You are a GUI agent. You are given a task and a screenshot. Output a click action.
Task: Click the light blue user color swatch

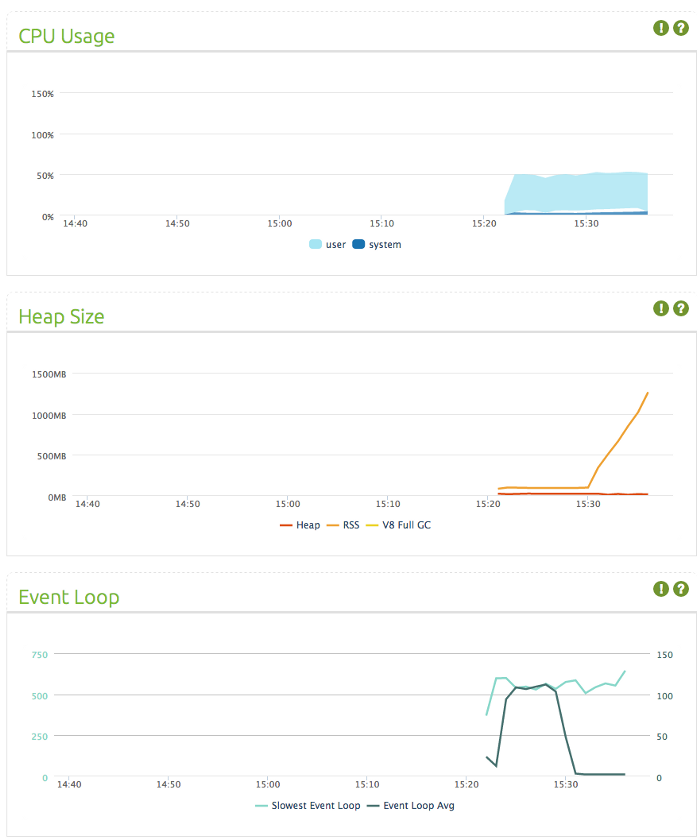[x=315, y=244]
